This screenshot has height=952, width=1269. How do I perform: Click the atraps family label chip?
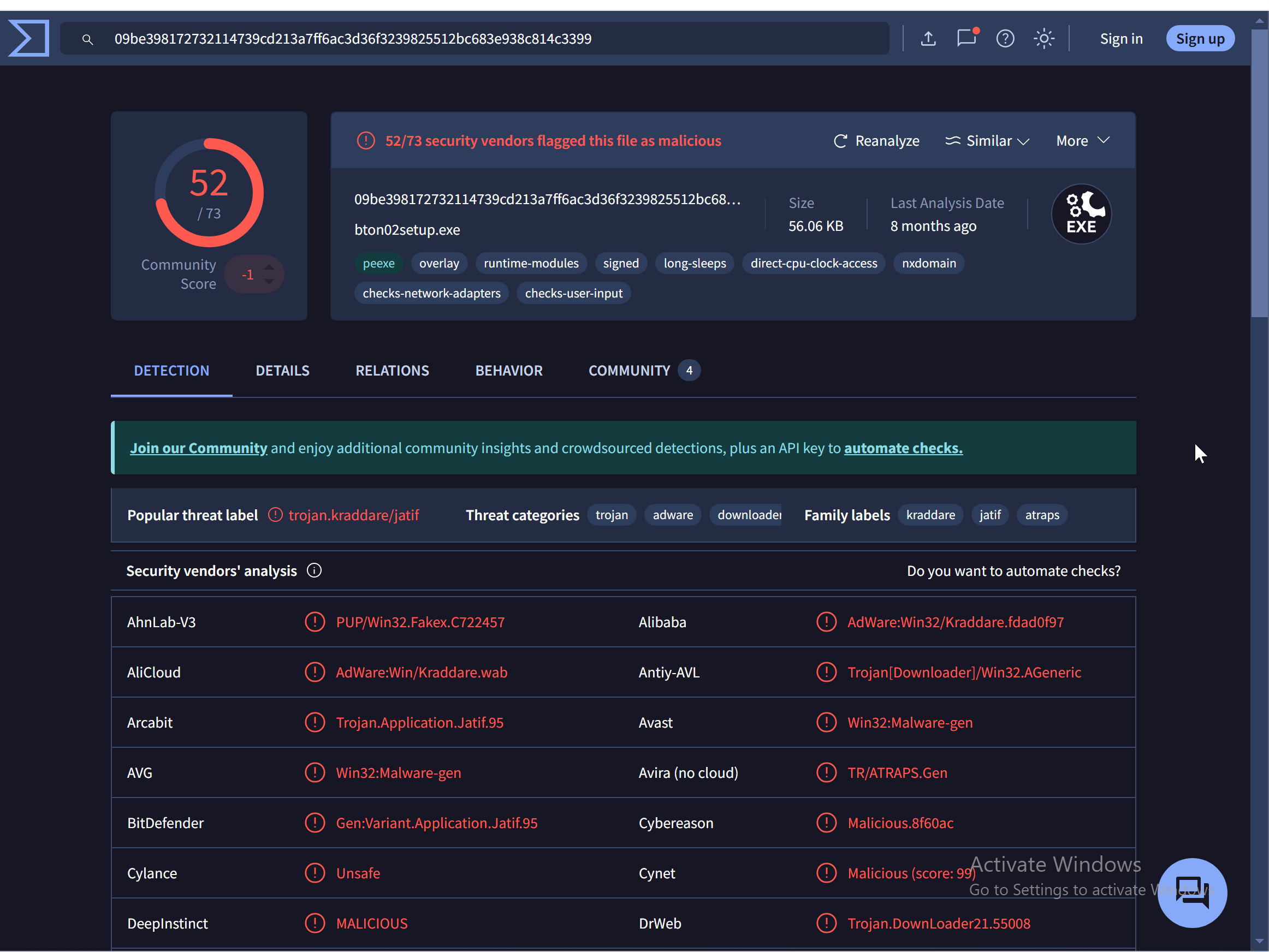pos(1042,515)
